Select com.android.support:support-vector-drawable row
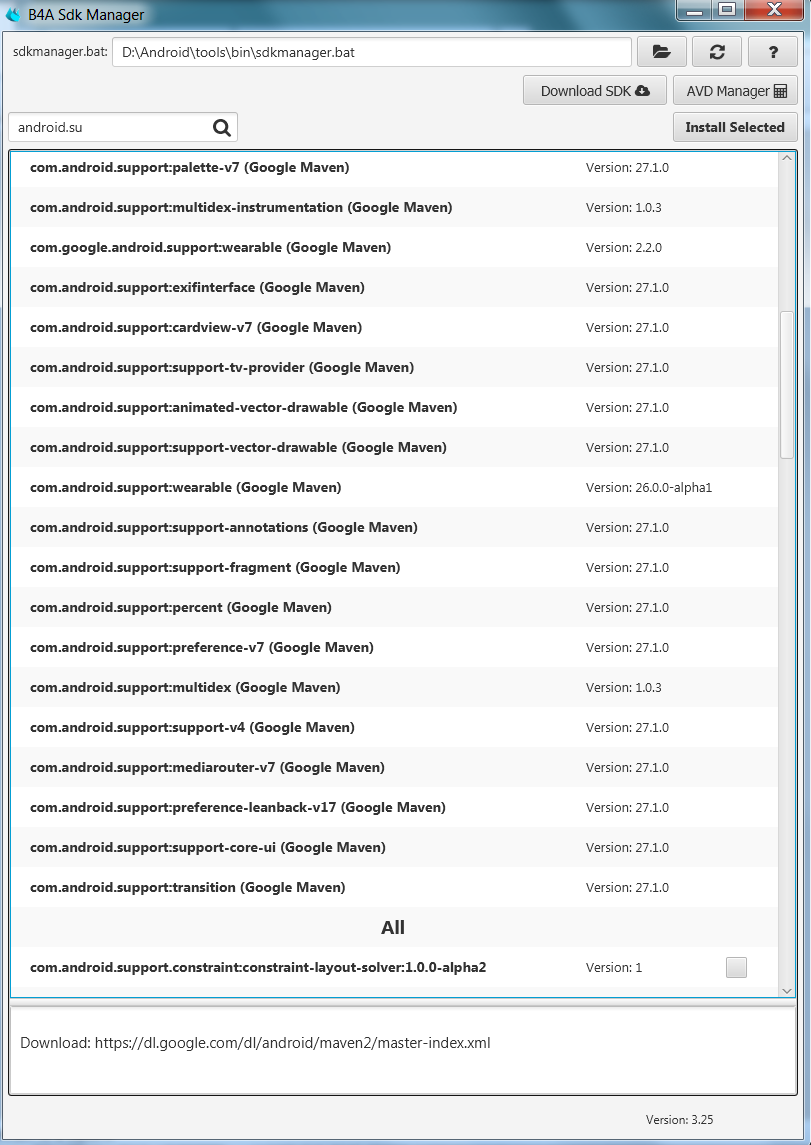Screen dimensions: 811x1145 (x=394, y=447)
